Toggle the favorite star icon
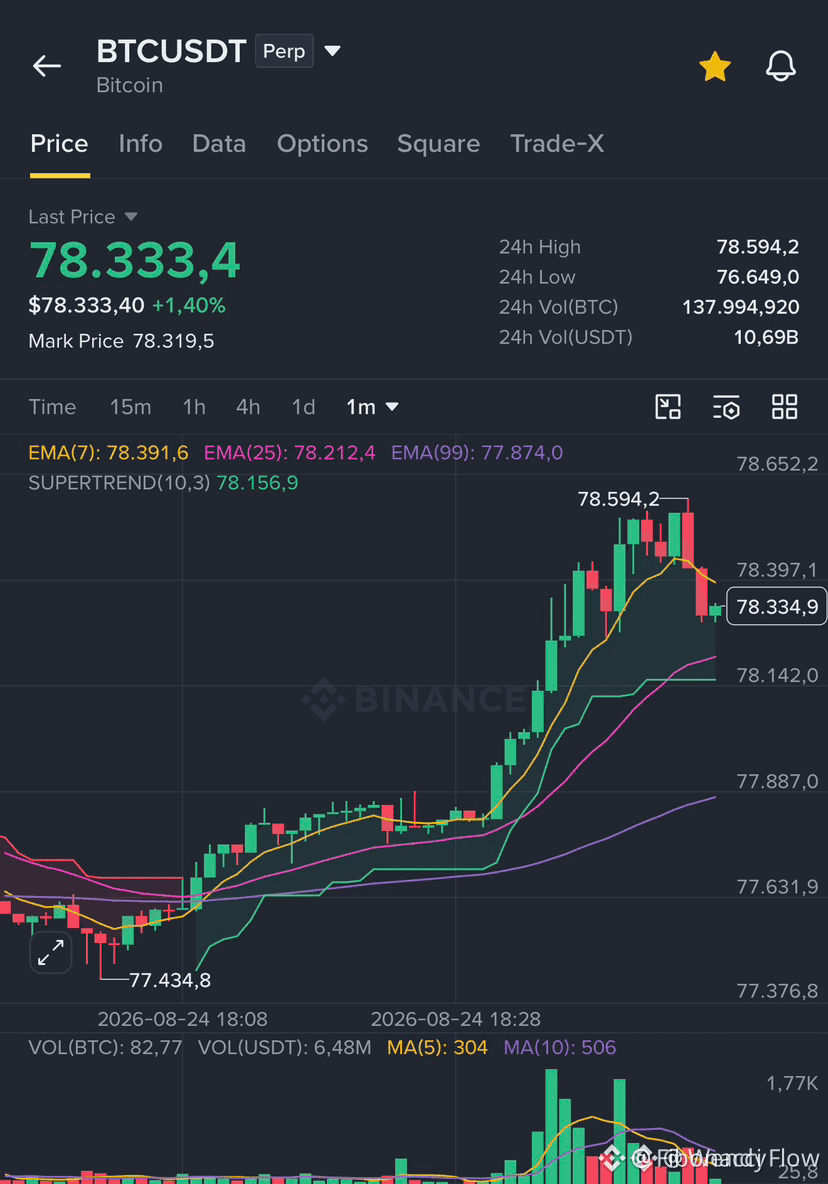Screen dimensions: 828x1184 [714, 66]
